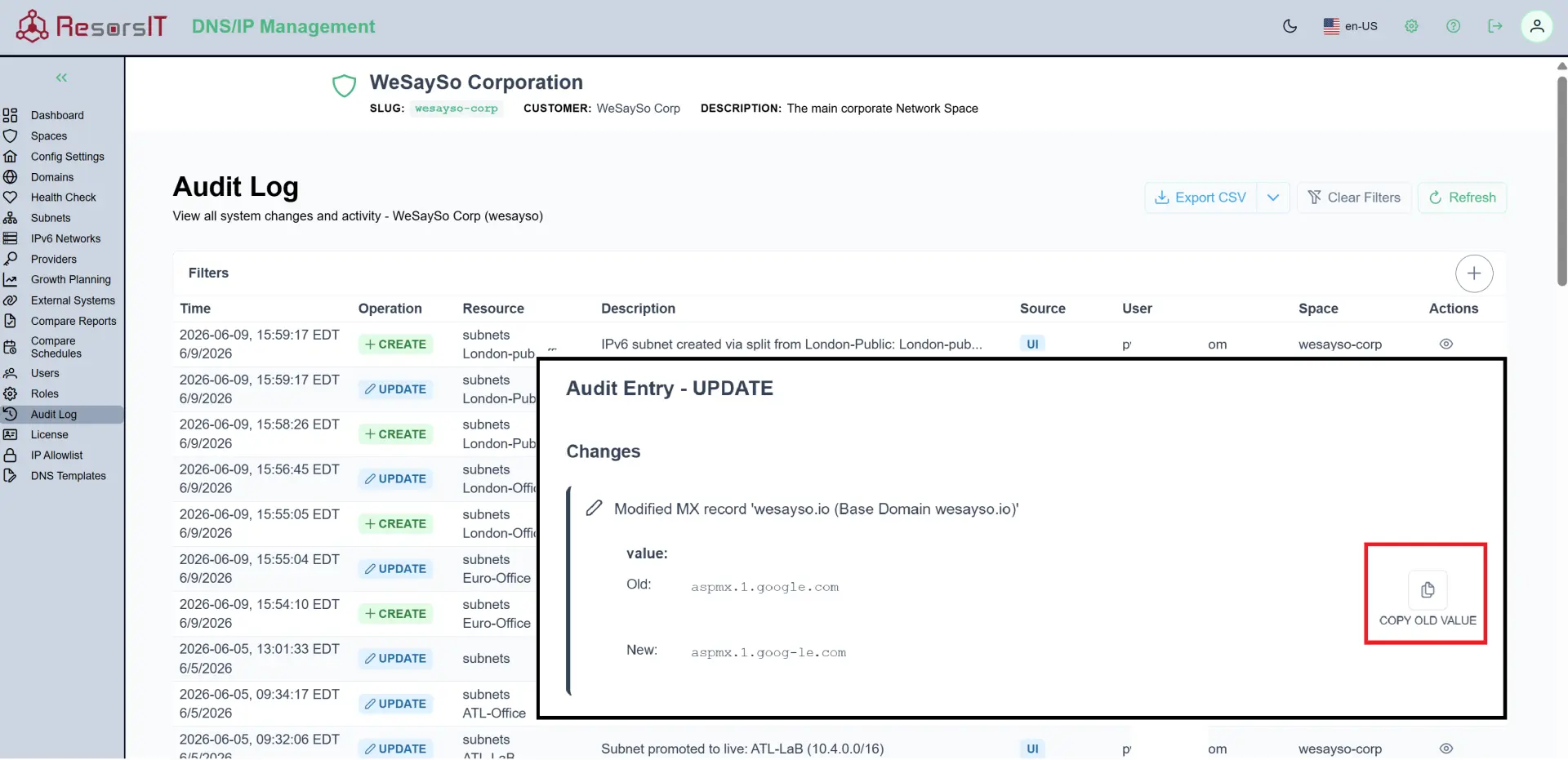Screen dimensions: 1568x760
Task: Open Config Settings page
Action: tap(67, 157)
